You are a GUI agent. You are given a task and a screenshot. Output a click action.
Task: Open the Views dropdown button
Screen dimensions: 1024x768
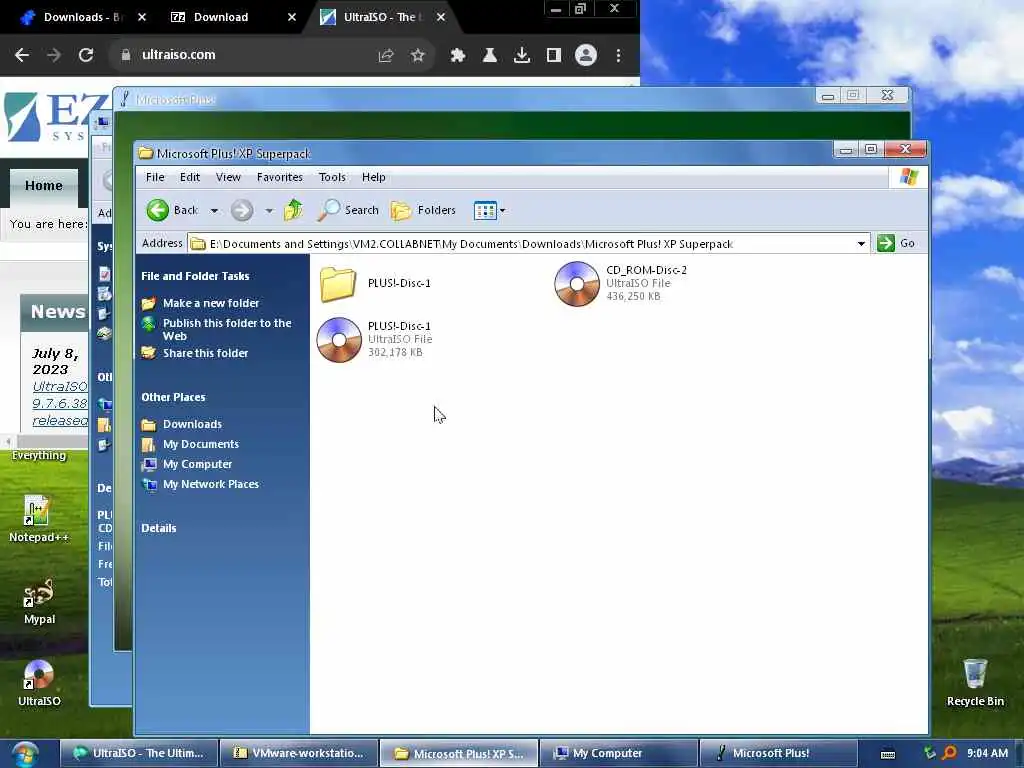coord(489,210)
